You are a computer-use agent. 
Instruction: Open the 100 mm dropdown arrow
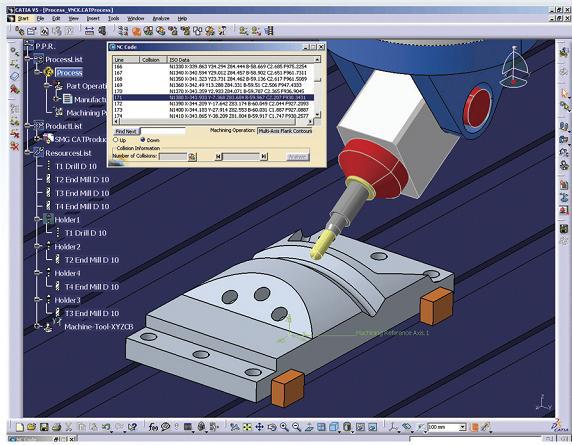[463, 427]
